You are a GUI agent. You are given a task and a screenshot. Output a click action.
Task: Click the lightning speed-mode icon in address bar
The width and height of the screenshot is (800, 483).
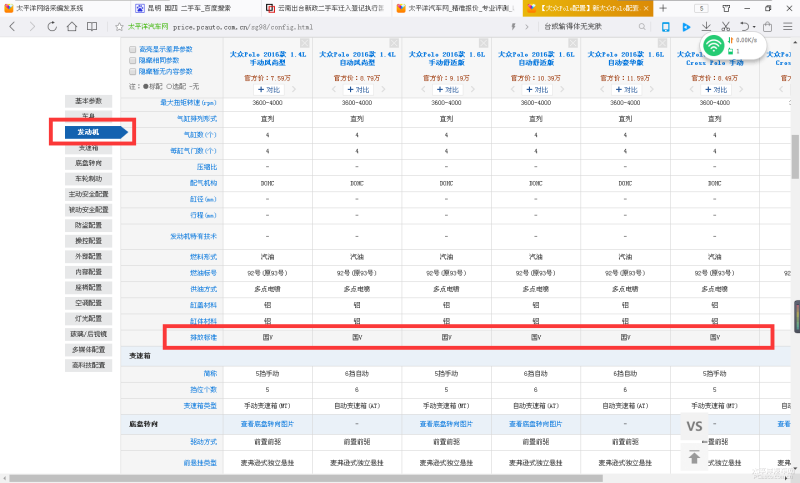[x=513, y=27]
